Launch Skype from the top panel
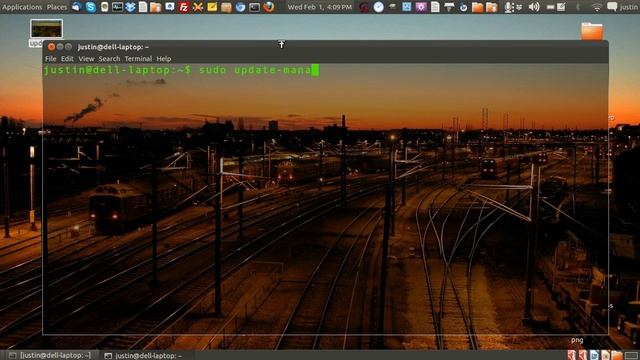Viewport: 640px width, 360px height. tap(91, 7)
